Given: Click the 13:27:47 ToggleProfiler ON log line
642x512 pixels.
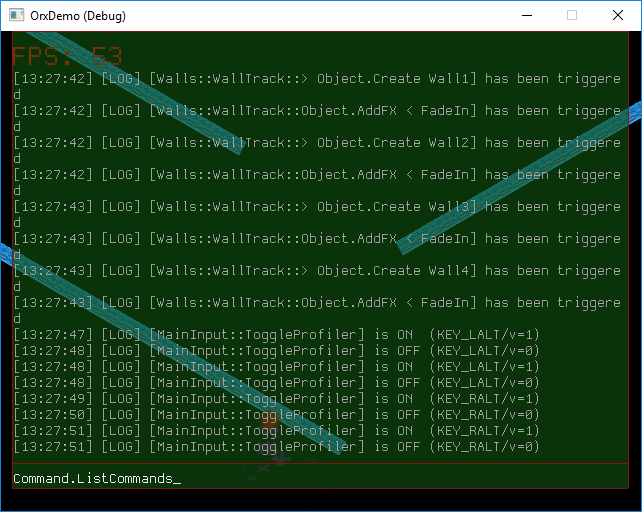Looking at the screenshot, I should [x=276, y=335].
